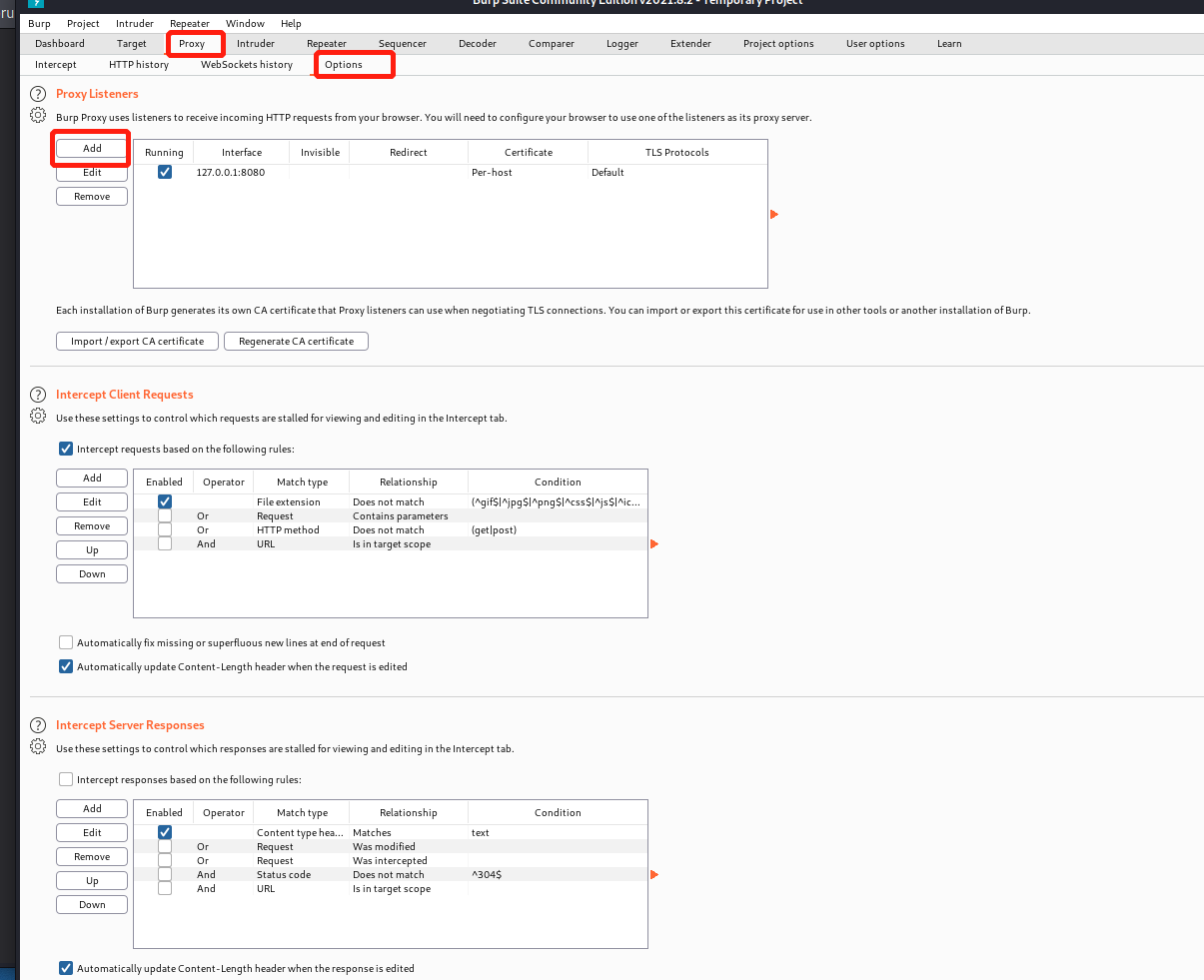
Task: Enable Was intercepted response rule checkbox
Action: point(165,860)
